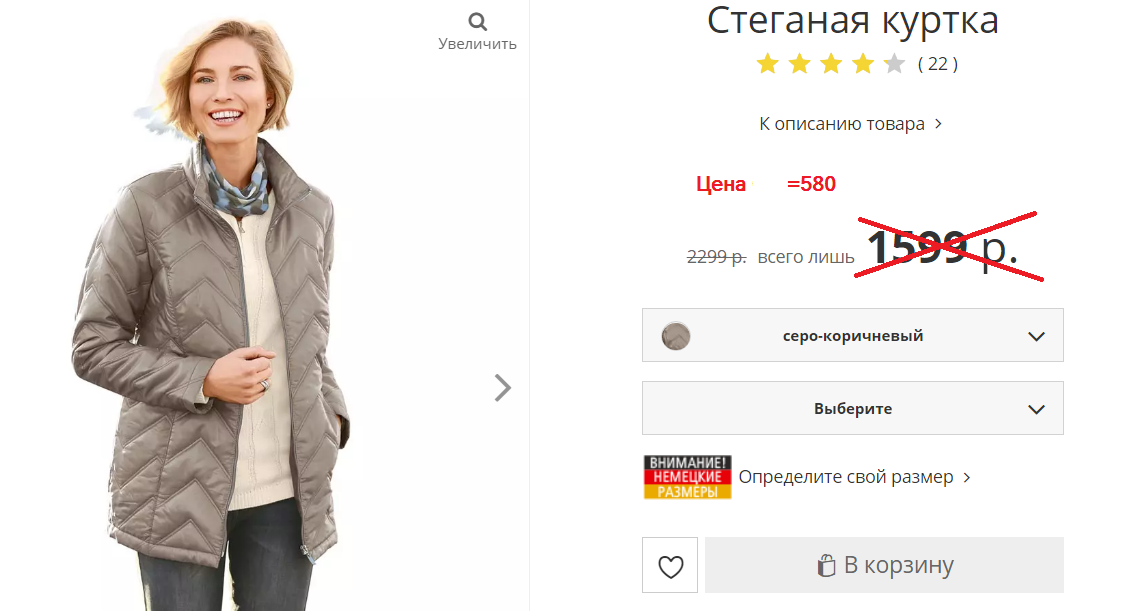
Task: Click the jacket product photo
Action: pos(216,310)
